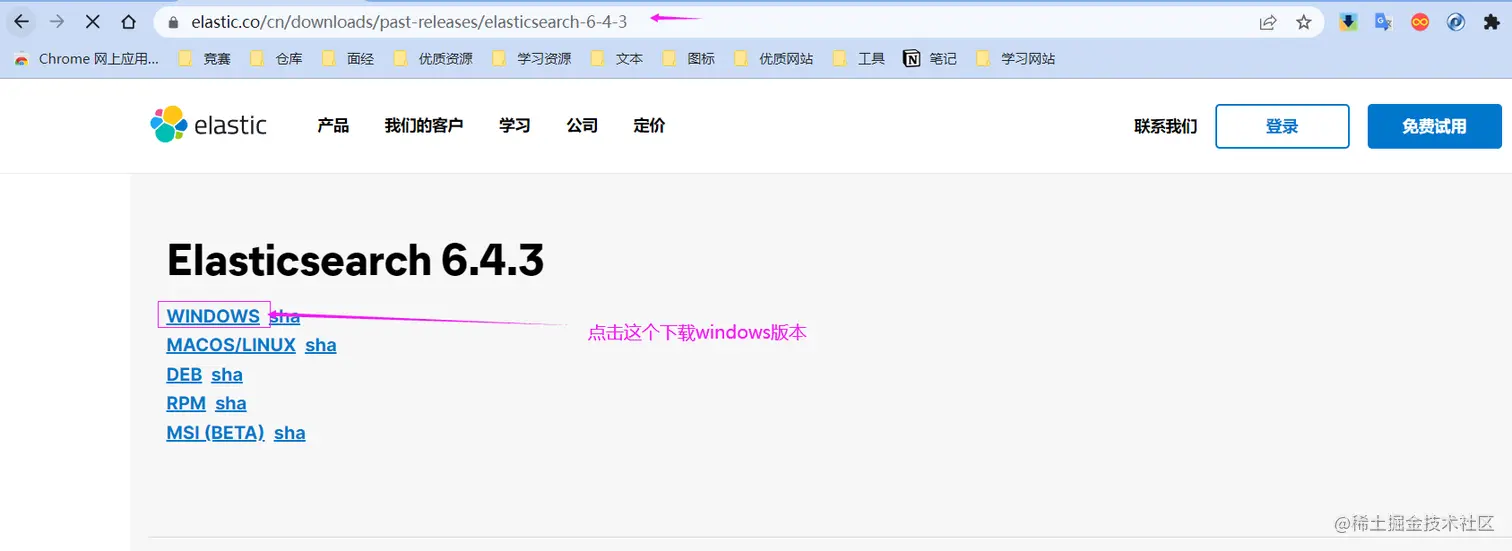Download the MACOS/LINUX version

[231, 345]
